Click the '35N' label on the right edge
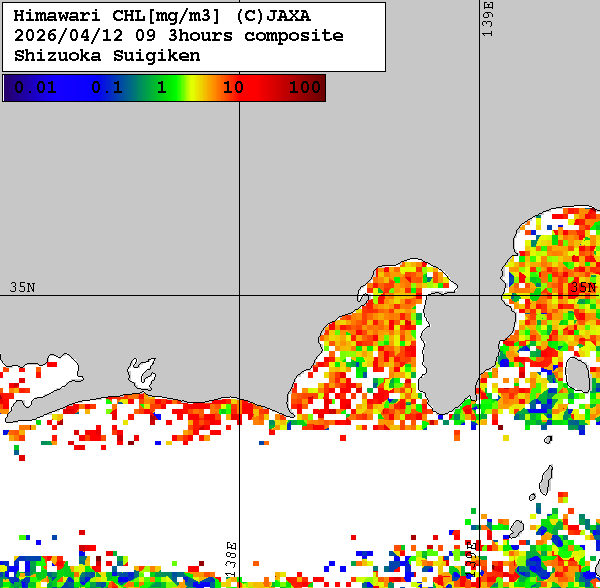Screen dimensions: 600x588 (582, 287)
